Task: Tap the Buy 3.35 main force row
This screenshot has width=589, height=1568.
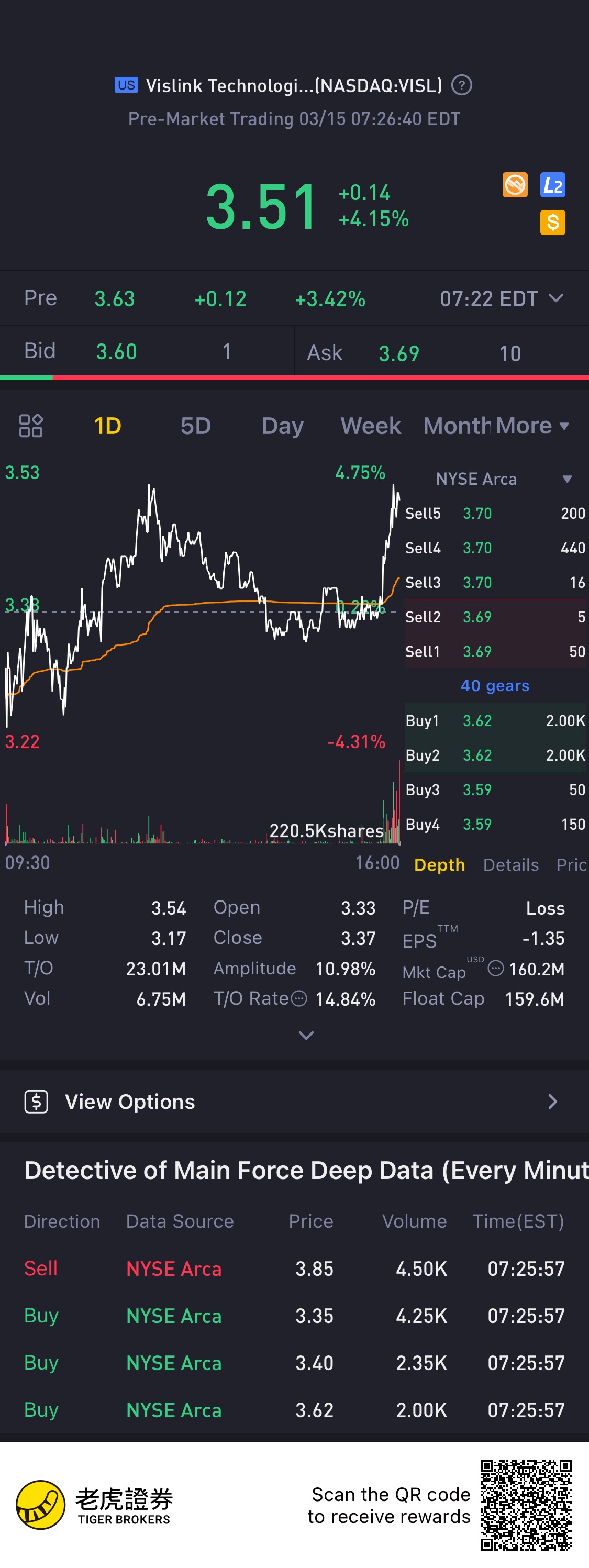Action: tap(294, 1315)
